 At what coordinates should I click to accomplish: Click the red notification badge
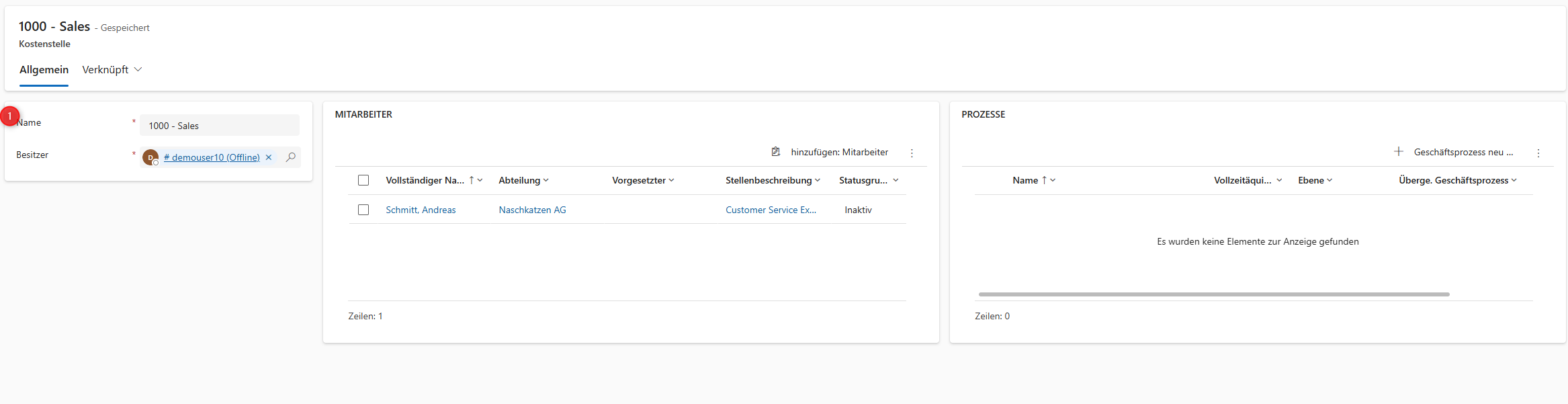[x=10, y=116]
